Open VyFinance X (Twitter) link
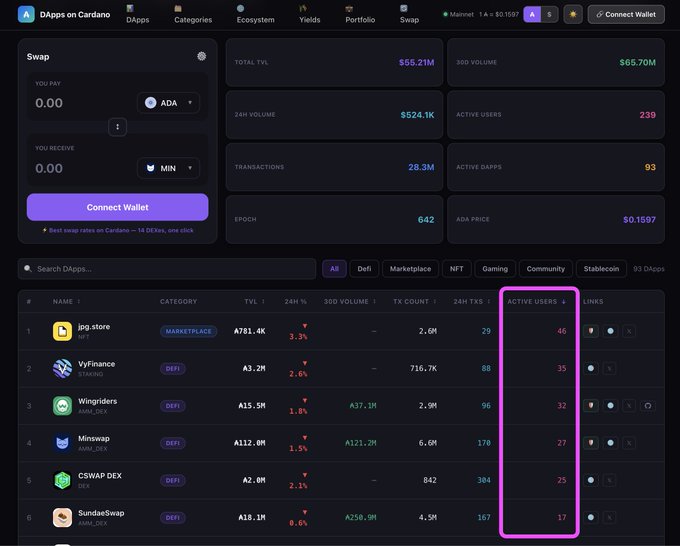 click(x=609, y=369)
